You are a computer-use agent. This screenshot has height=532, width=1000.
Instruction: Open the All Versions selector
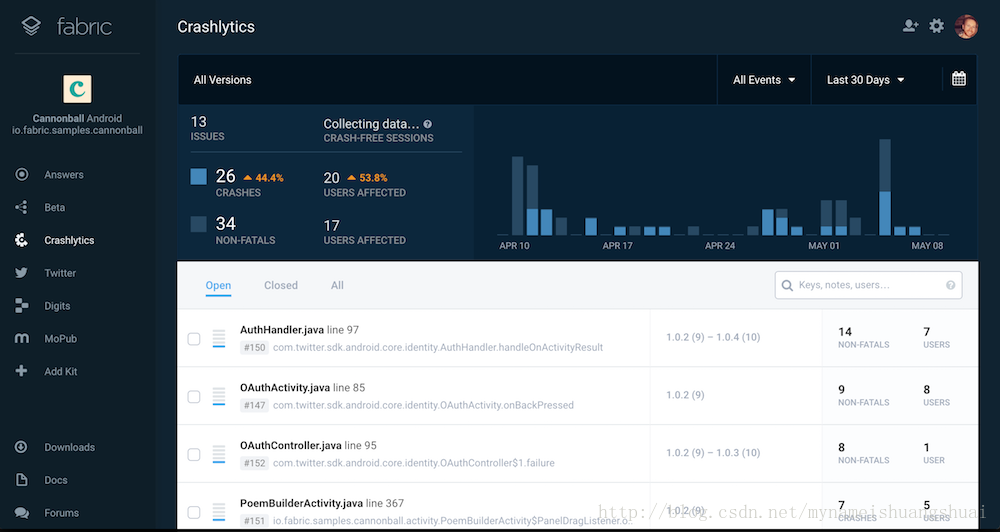tap(223, 80)
